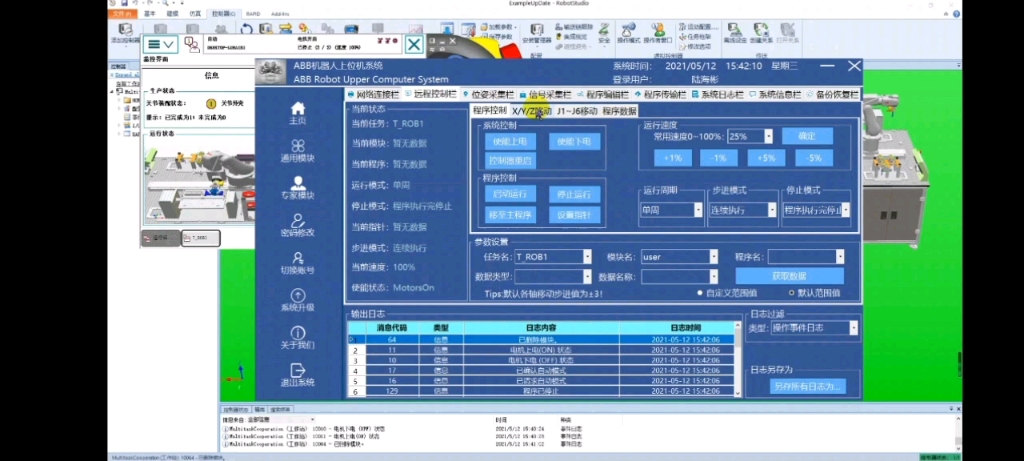The height and width of the screenshot is (461, 1024).
Task: Click 设置指针 button
Action: (574, 215)
